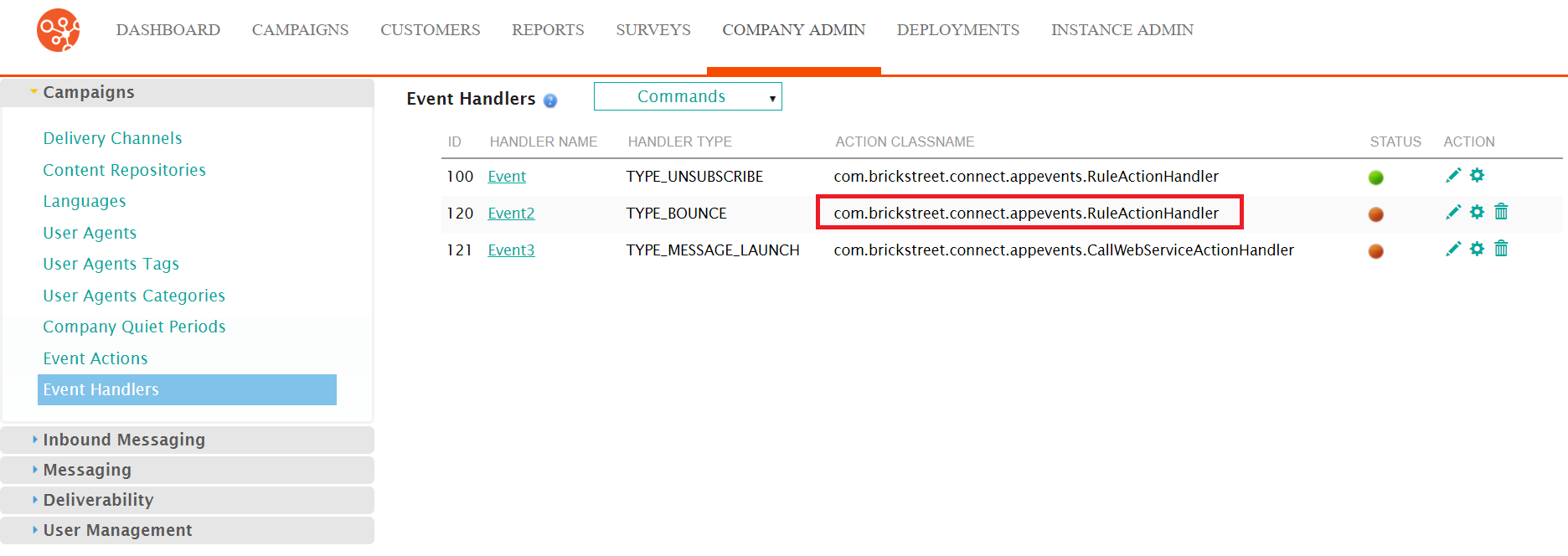This screenshot has width=1568, height=556.
Task: Edit handler Event2 with pencil icon
Action: coord(1453,212)
